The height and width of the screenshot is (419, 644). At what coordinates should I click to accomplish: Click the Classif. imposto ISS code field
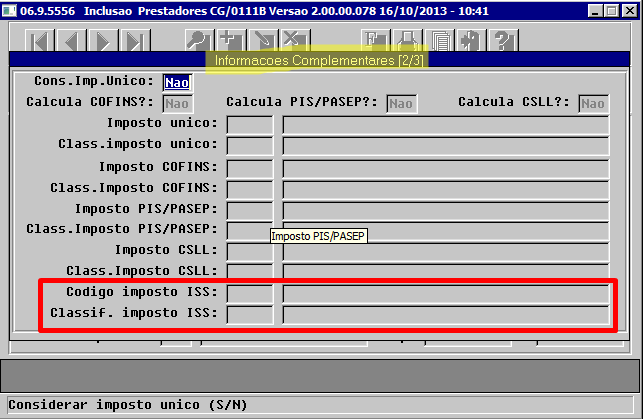[x=250, y=315]
